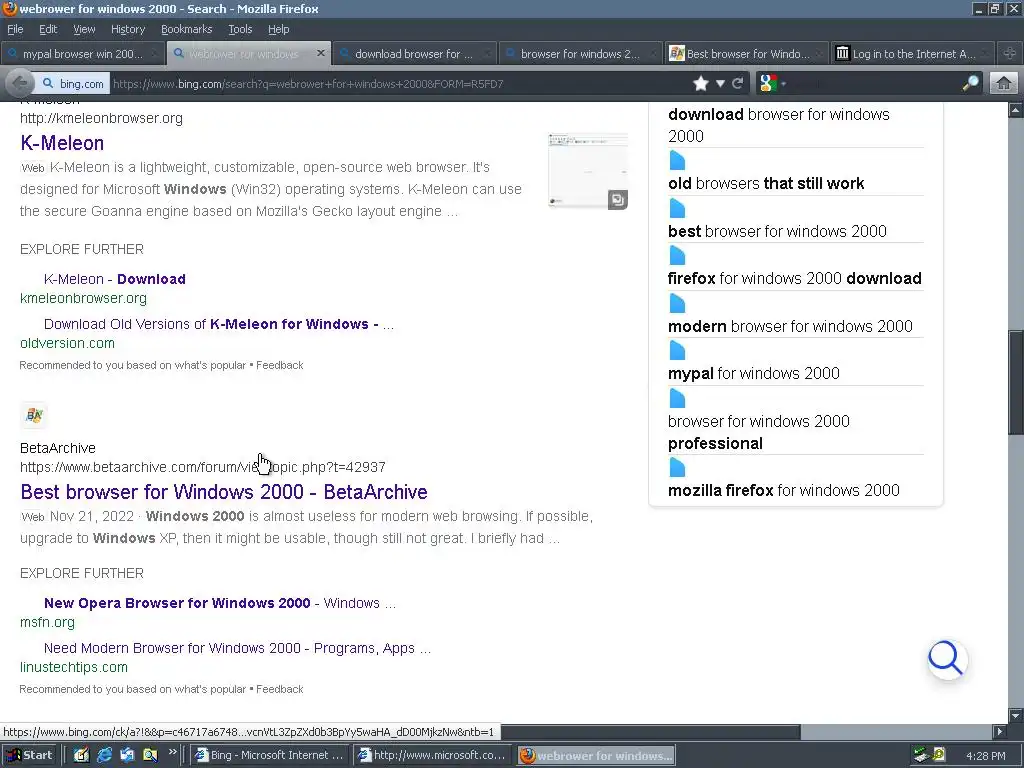This screenshot has width=1024, height=768.
Task: Open a new tab with the plus button
Action: point(1010,54)
